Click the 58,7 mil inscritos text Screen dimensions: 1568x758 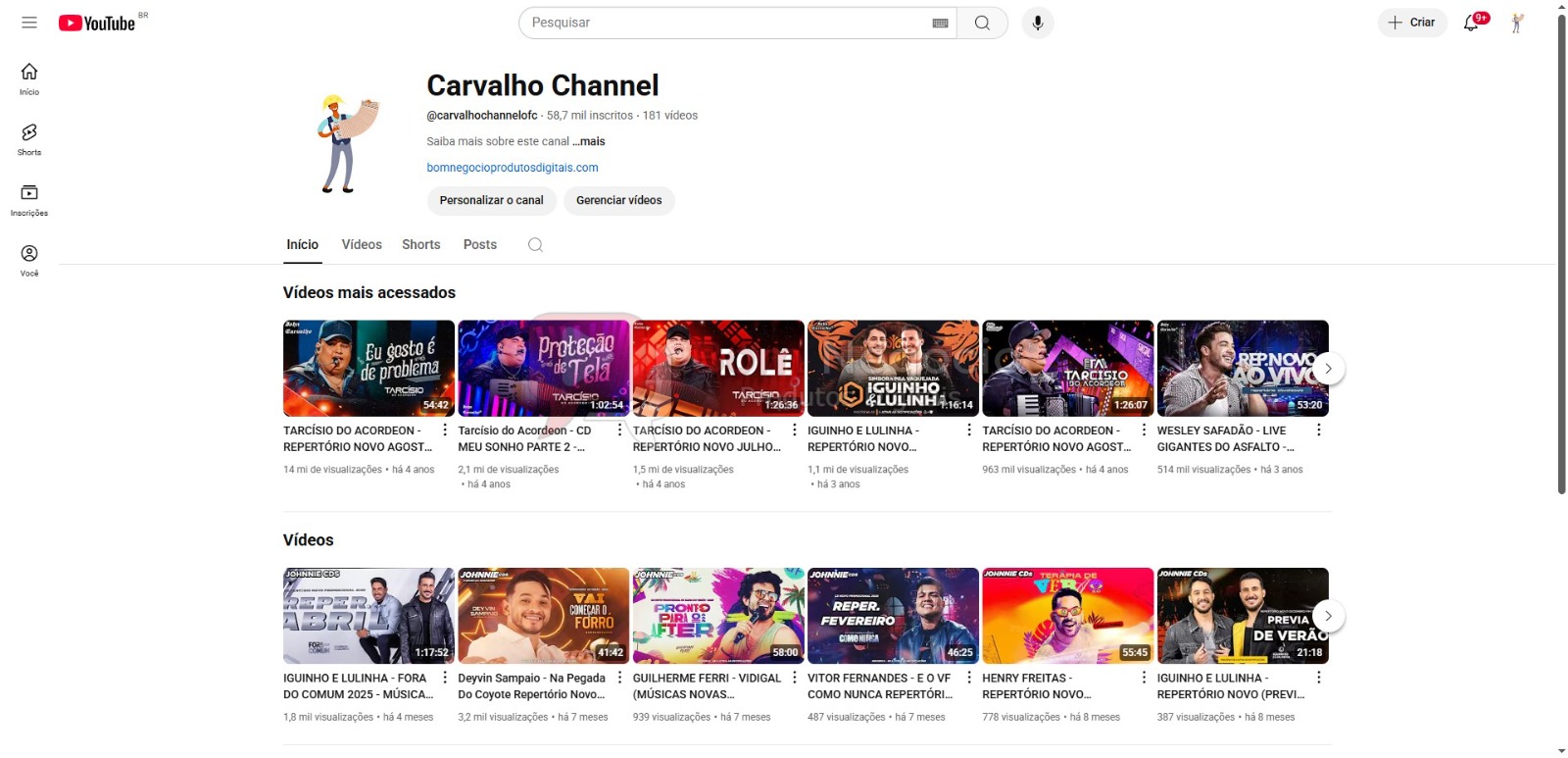(x=590, y=116)
